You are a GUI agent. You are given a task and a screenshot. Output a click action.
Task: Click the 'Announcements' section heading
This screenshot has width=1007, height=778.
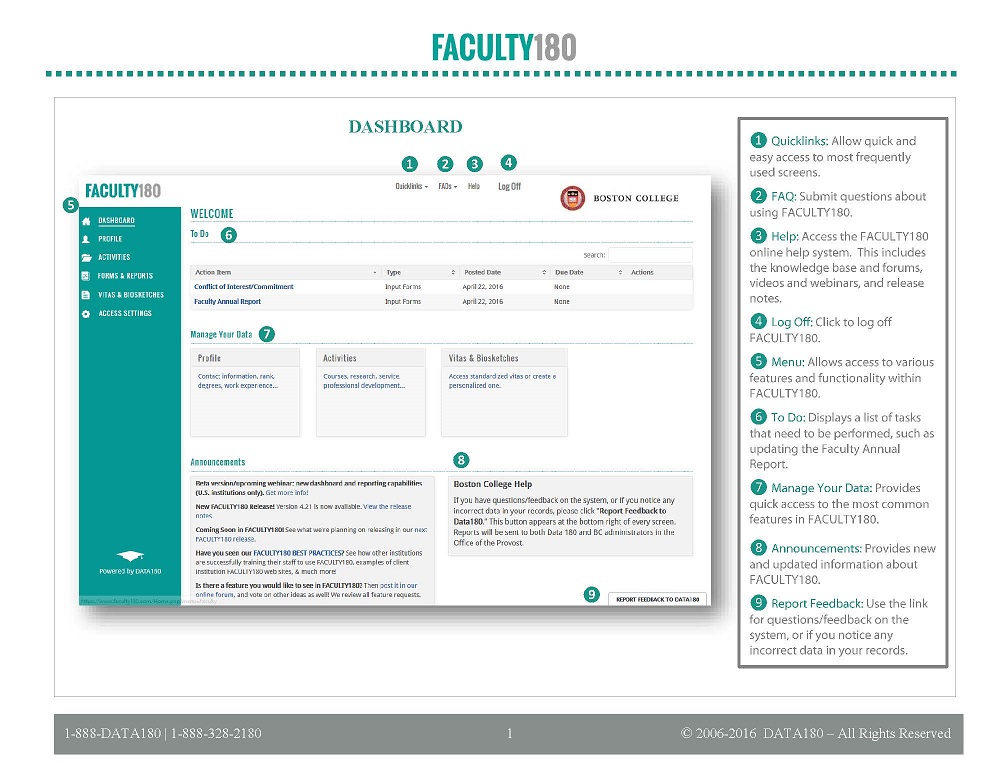[218, 462]
